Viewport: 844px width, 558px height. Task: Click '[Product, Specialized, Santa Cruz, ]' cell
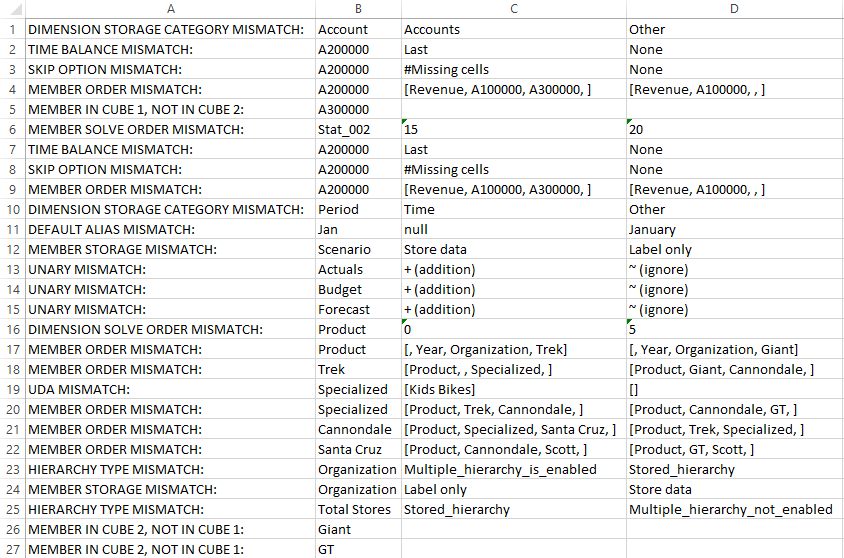pyautogui.click(x=514, y=429)
